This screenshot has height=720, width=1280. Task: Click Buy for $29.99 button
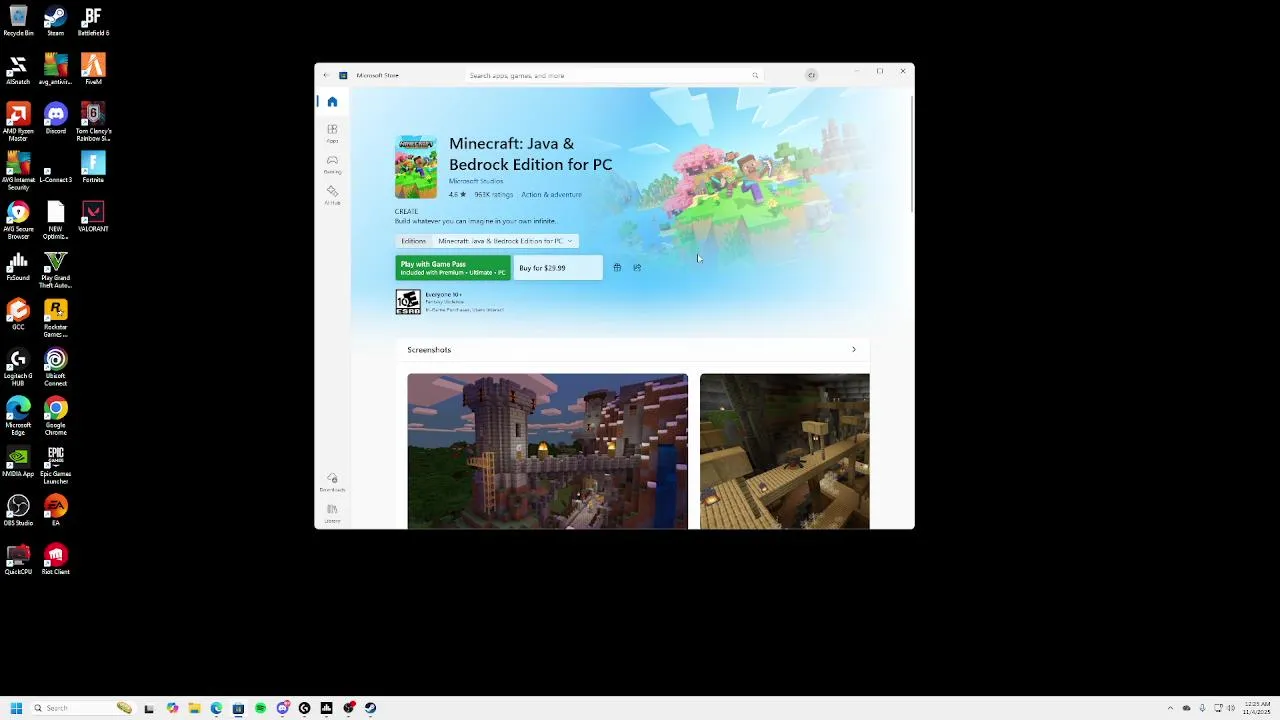coord(558,268)
